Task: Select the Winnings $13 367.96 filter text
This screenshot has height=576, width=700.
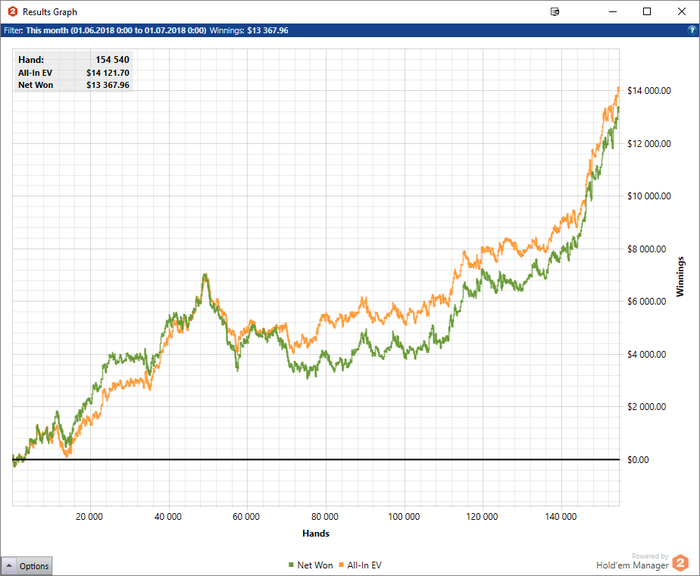Action: tap(249, 30)
